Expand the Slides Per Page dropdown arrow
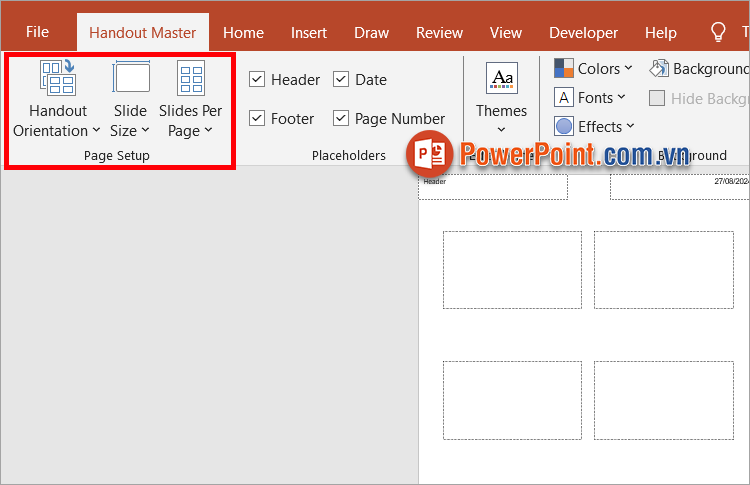The height and width of the screenshot is (485, 750). tap(208, 130)
